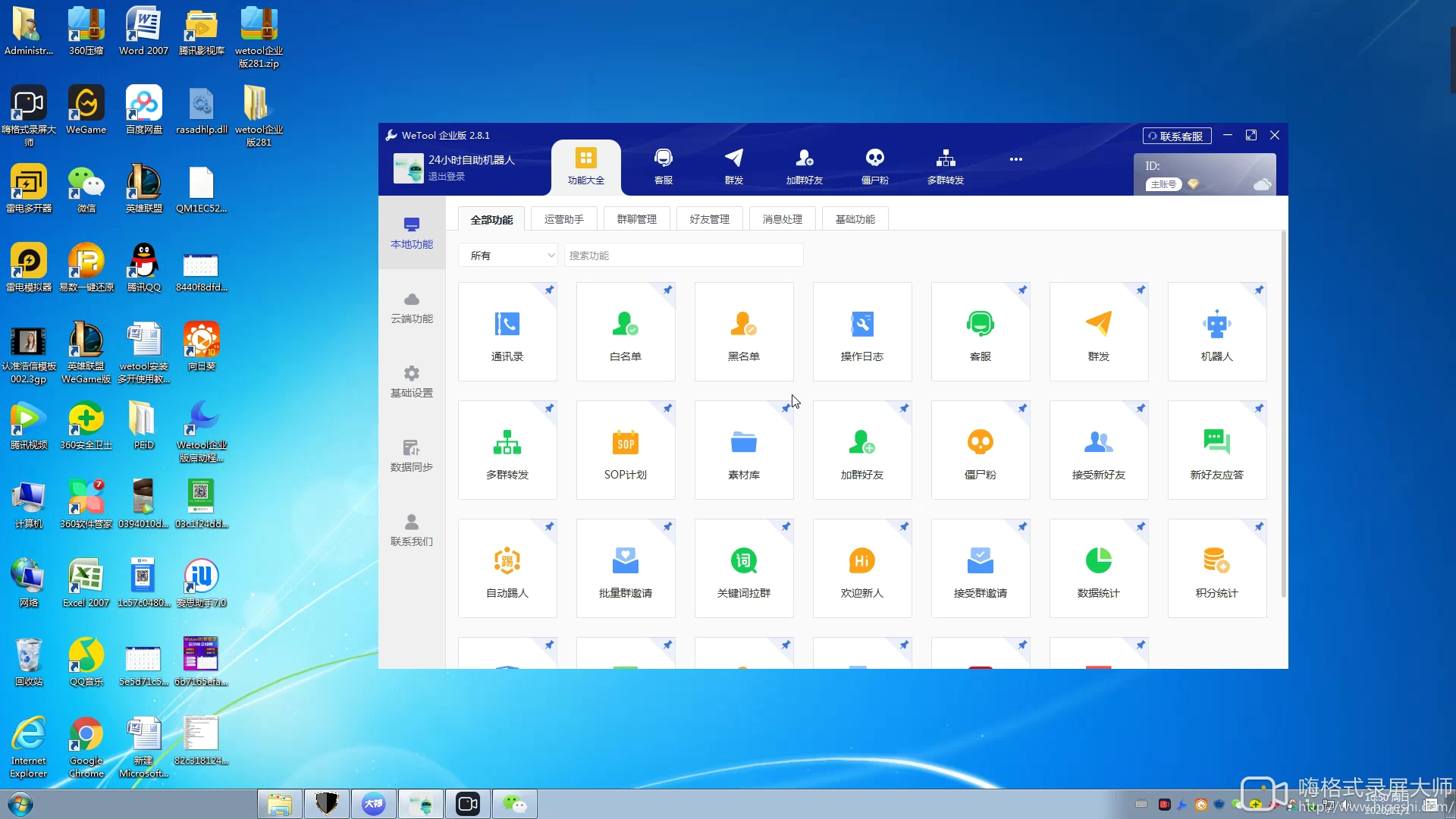Open the 回收站 recycle bin
This screenshot has width=1456, height=819.
tap(29, 663)
